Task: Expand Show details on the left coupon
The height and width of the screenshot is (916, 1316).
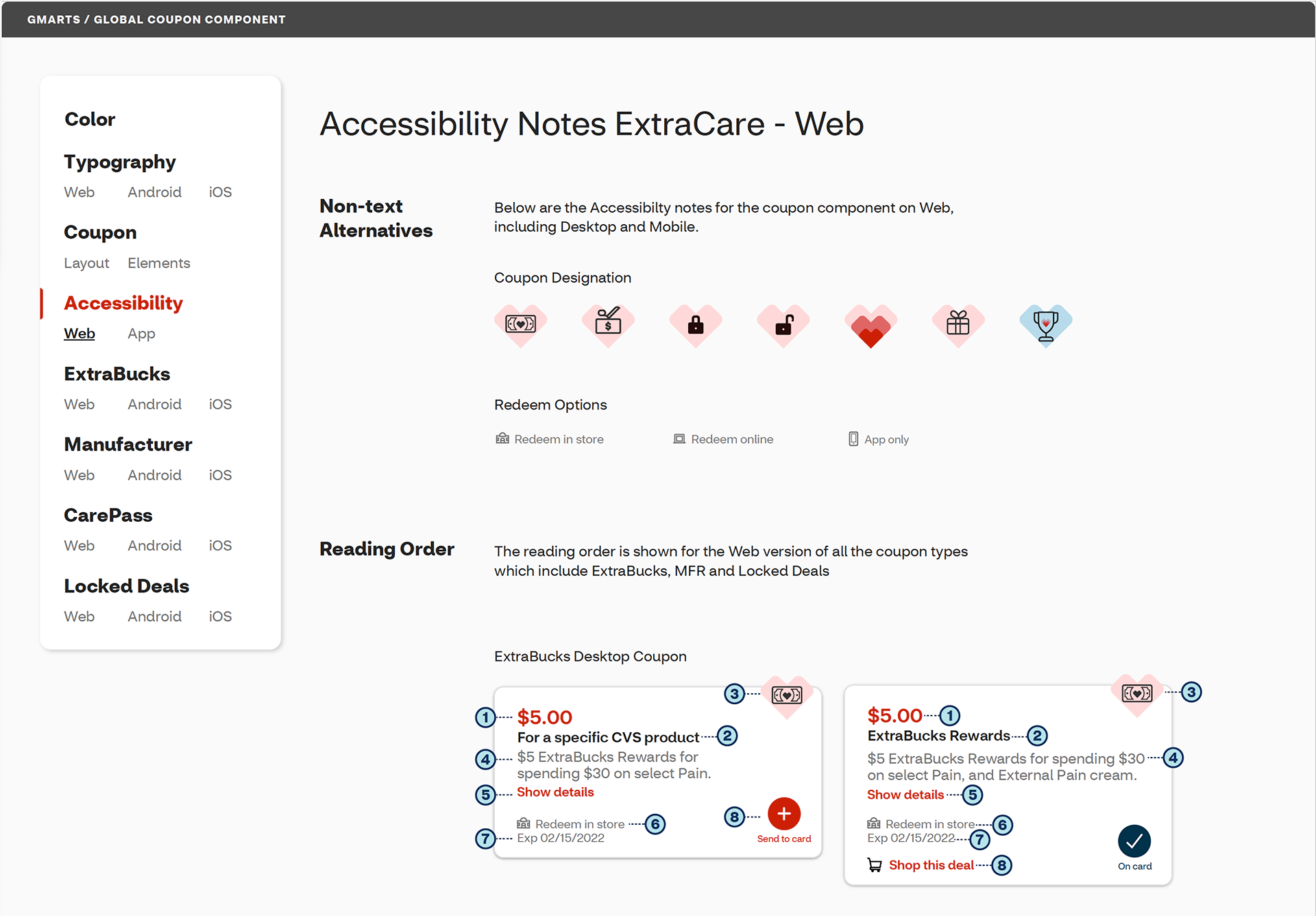Action: coord(555,792)
